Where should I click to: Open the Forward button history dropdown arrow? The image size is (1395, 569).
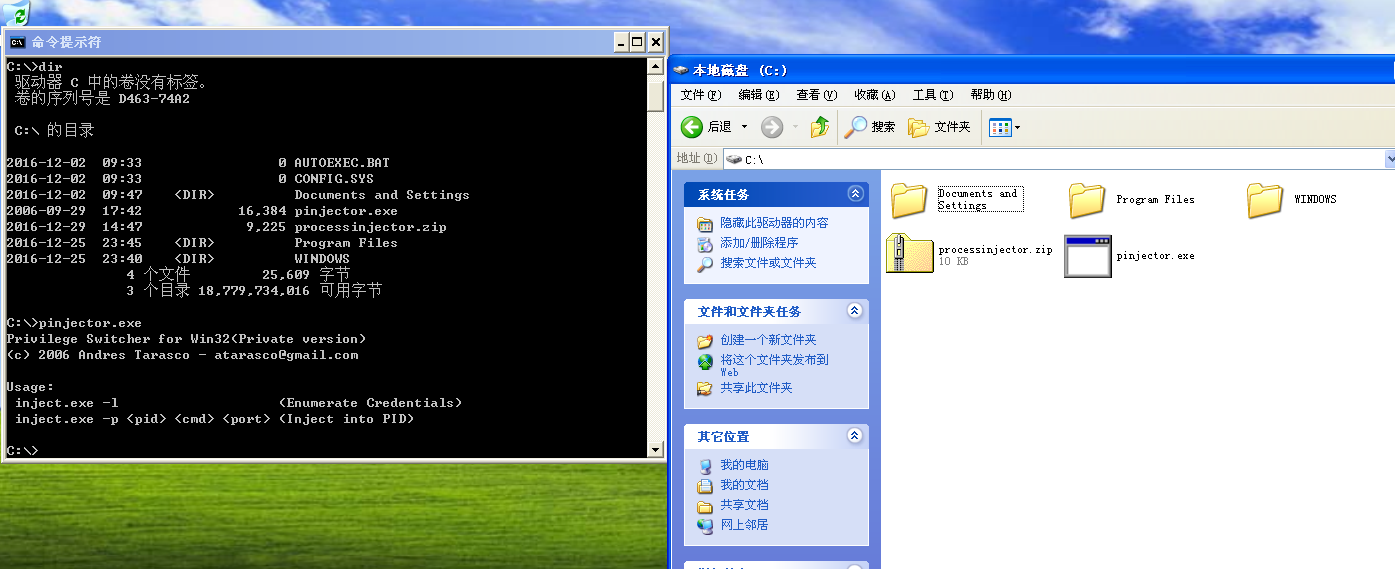click(795, 127)
